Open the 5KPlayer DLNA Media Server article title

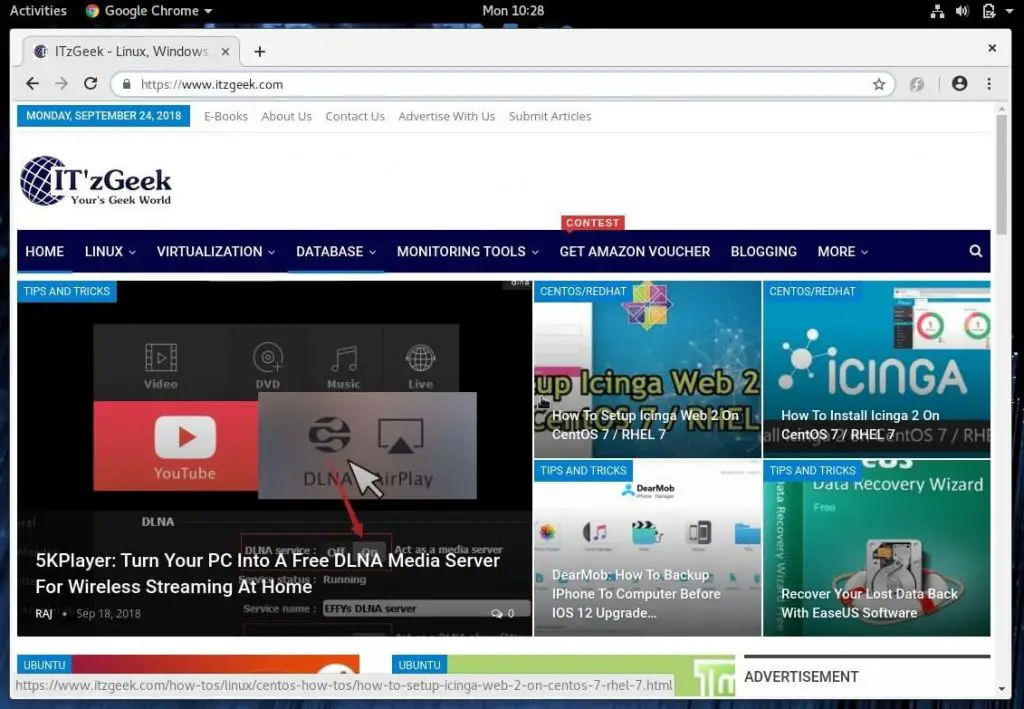(x=268, y=573)
